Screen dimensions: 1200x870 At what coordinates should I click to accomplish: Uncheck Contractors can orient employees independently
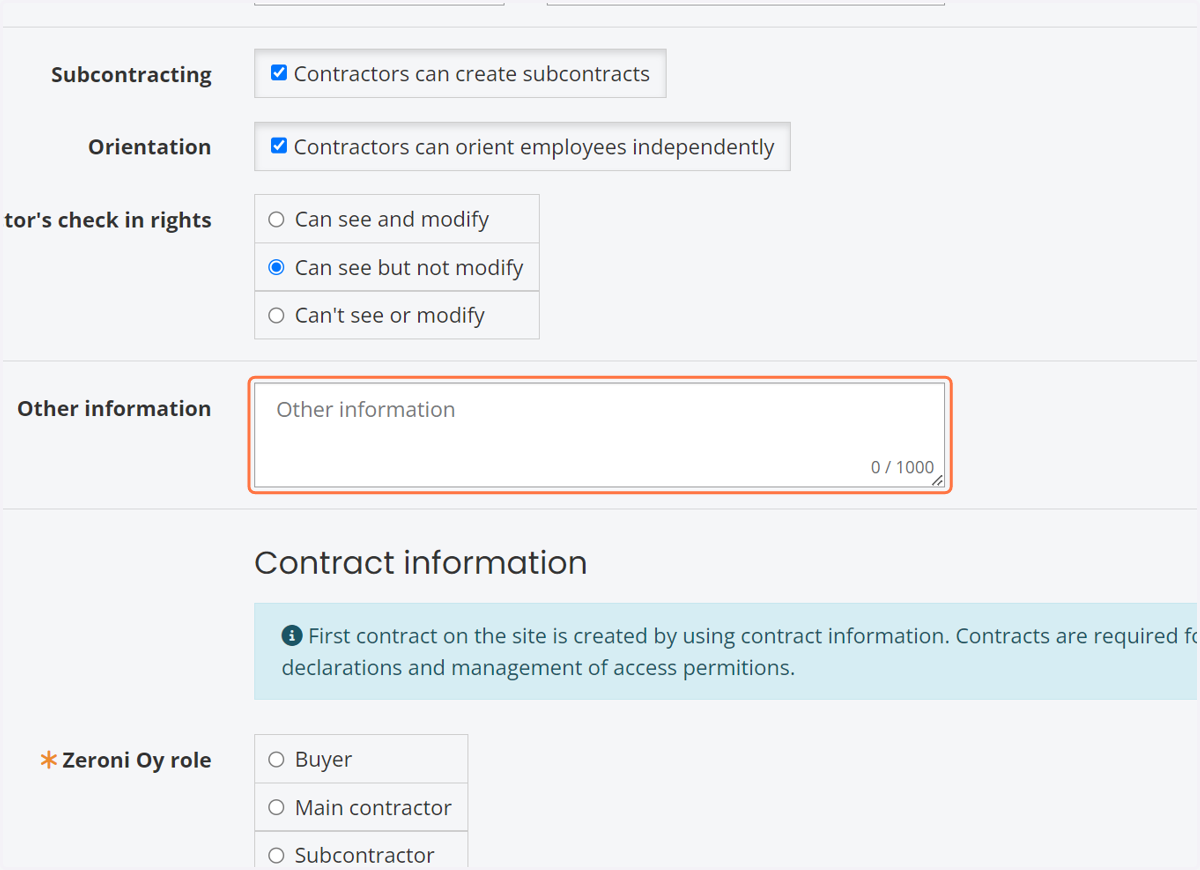(x=279, y=146)
